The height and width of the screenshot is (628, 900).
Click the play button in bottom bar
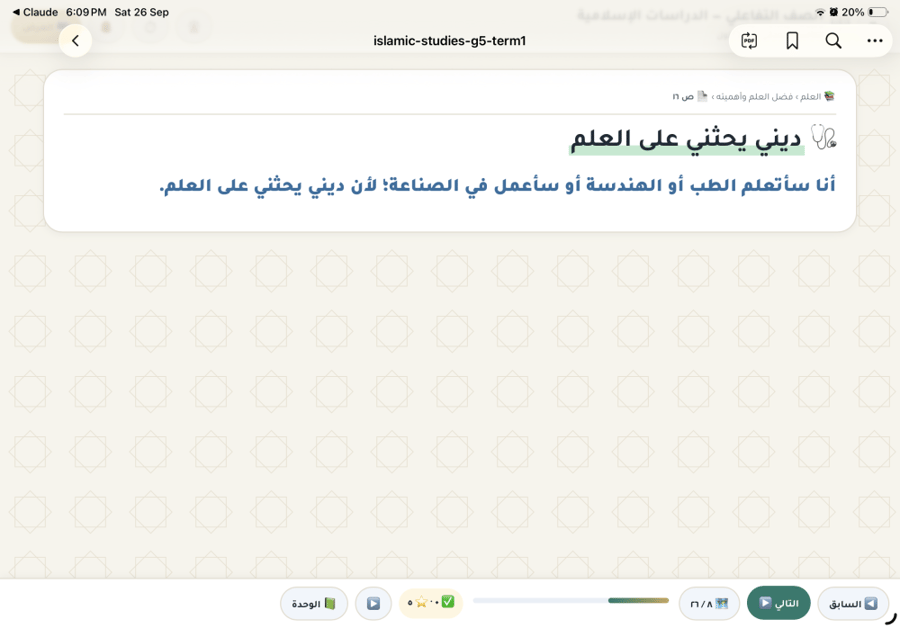[373, 603]
